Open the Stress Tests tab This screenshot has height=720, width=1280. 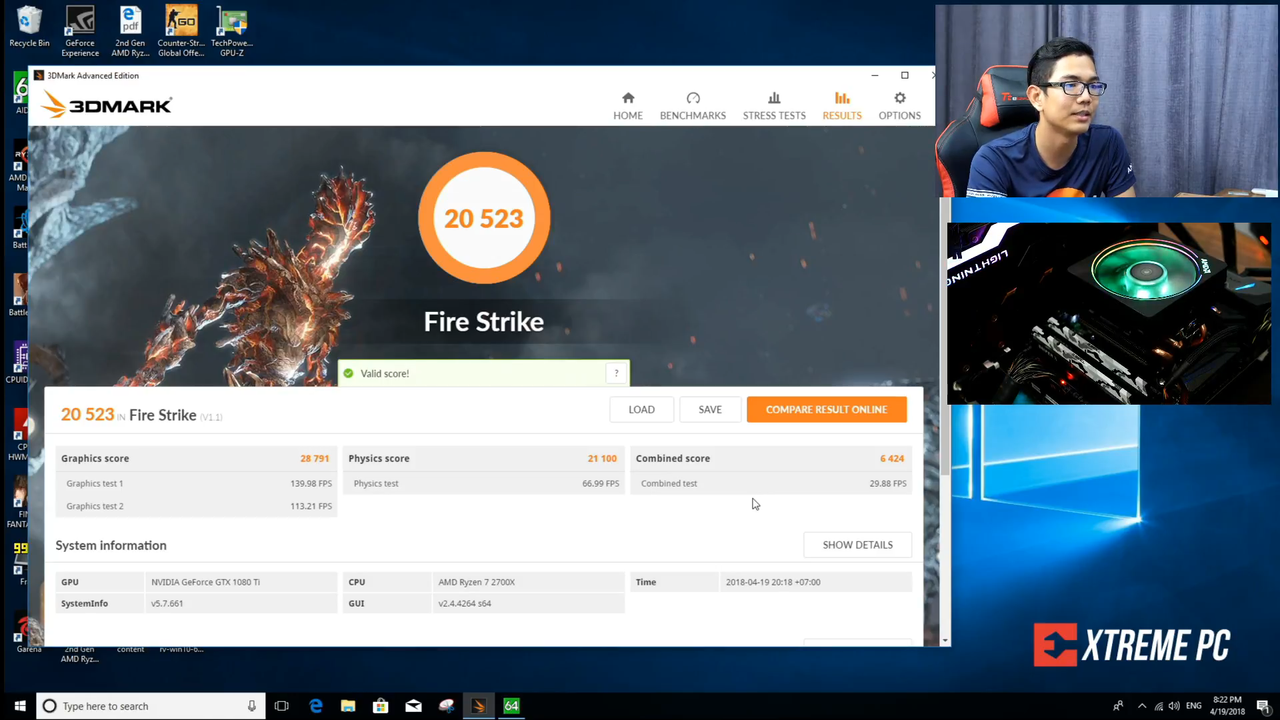pos(773,105)
